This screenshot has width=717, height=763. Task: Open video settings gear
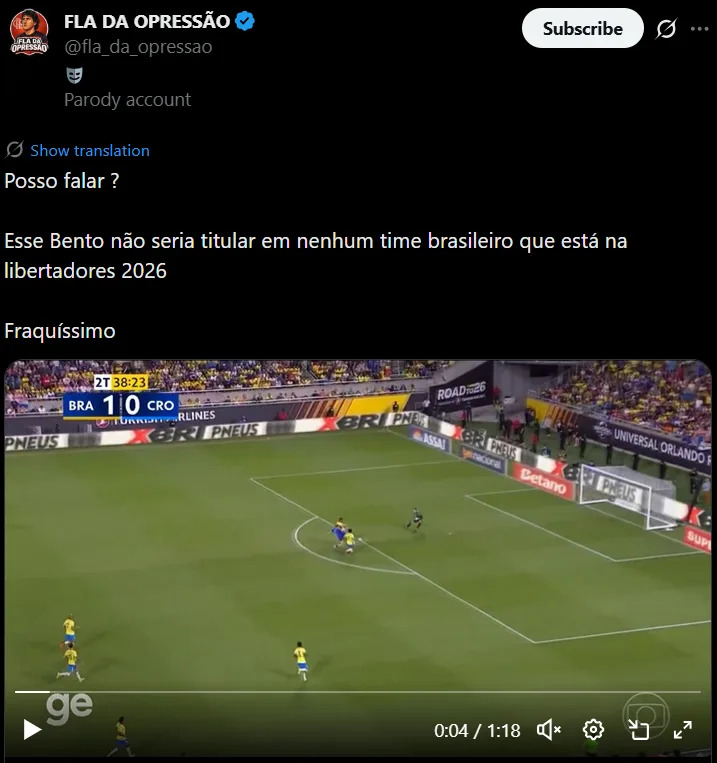[x=593, y=730]
